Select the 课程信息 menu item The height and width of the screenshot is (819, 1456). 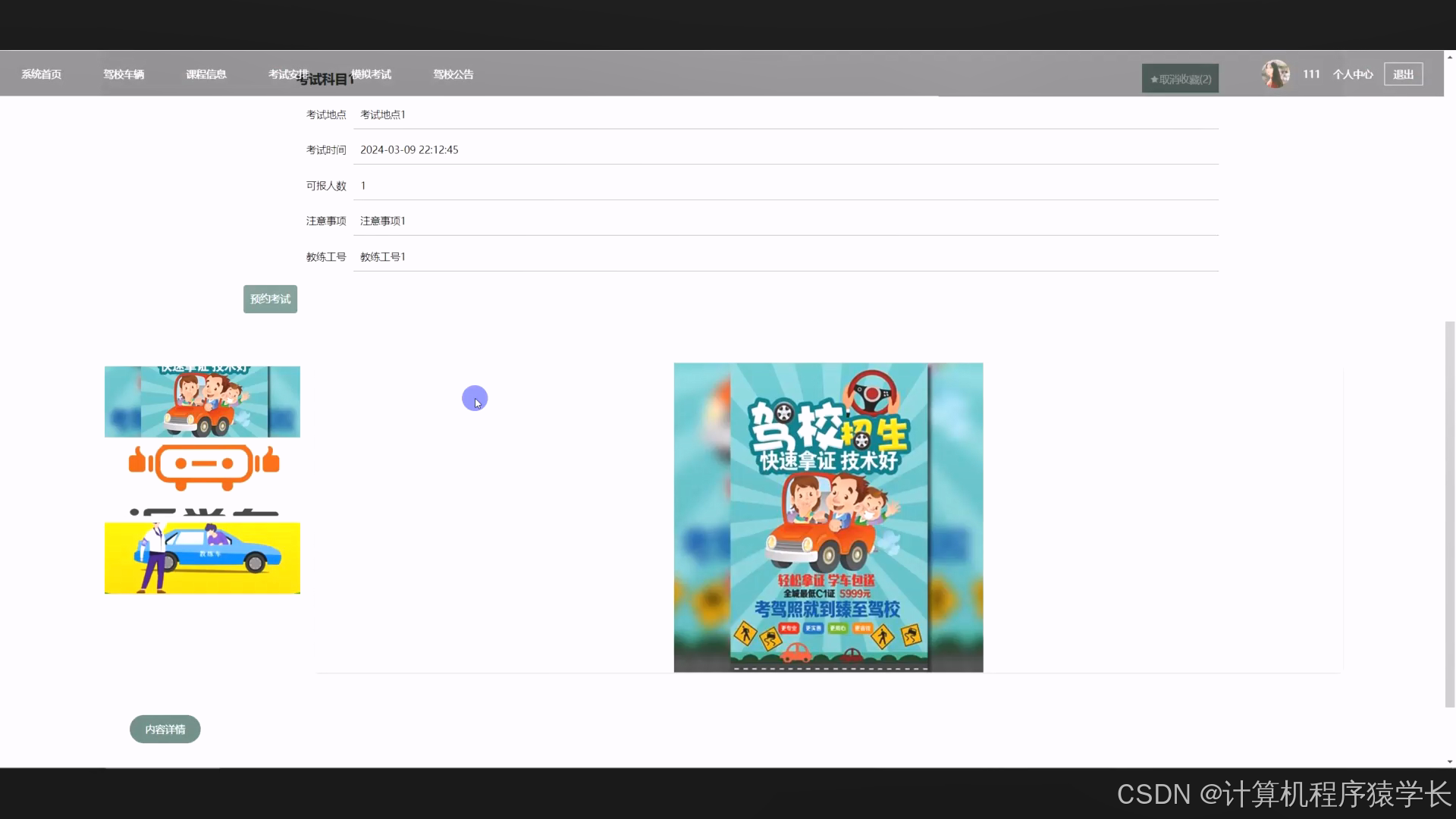tap(206, 74)
